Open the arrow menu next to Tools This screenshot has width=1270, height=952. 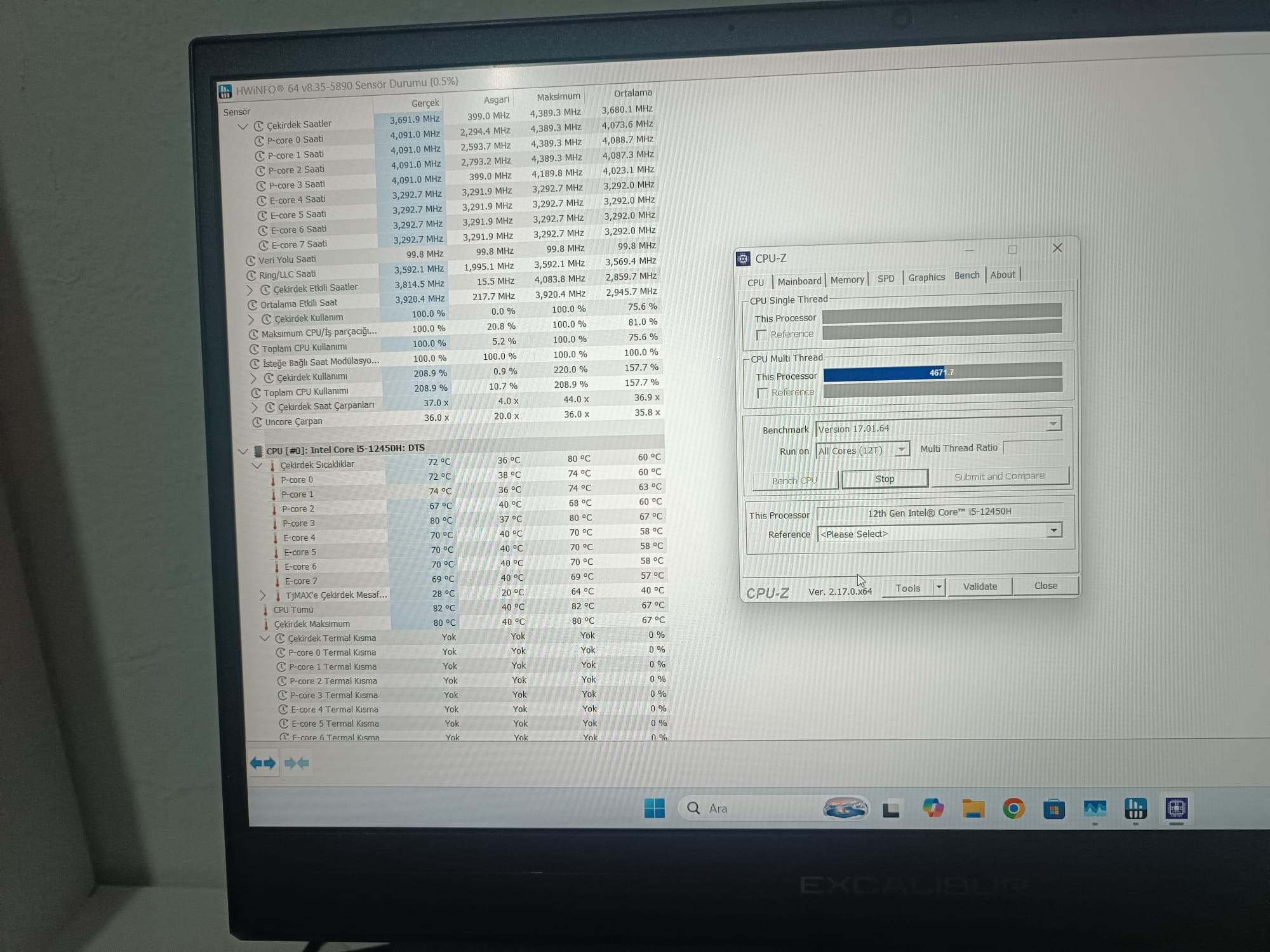(939, 587)
